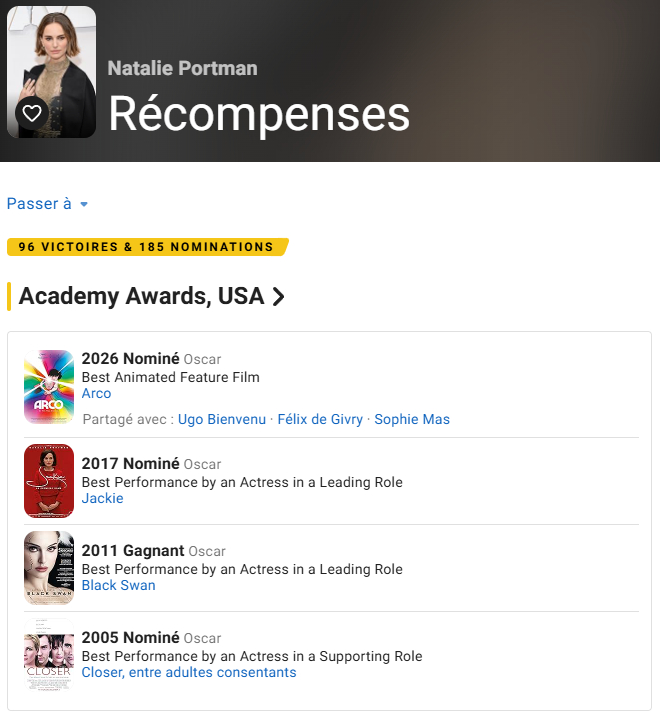Viewport: 660px width, 715px height.
Task: Click the 96 victoires & 185 nominations badge
Action: click(146, 247)
